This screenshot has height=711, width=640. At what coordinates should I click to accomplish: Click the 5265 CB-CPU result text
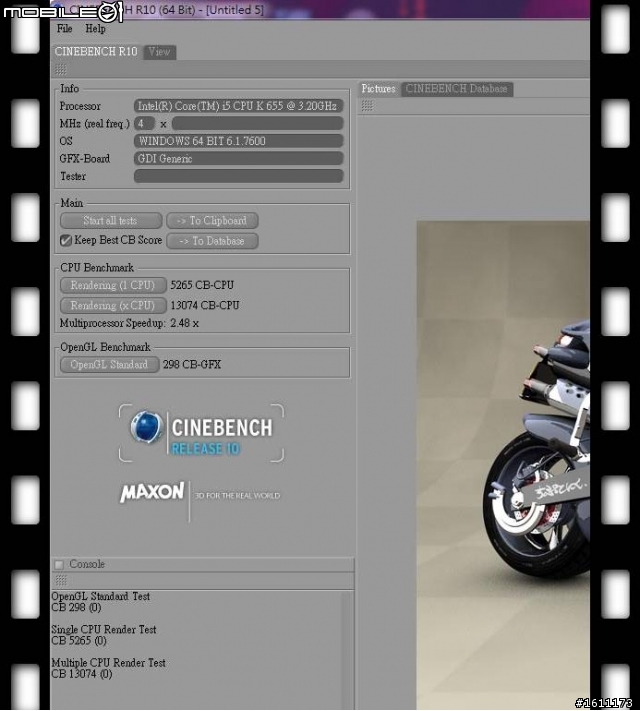coord(202,285)
